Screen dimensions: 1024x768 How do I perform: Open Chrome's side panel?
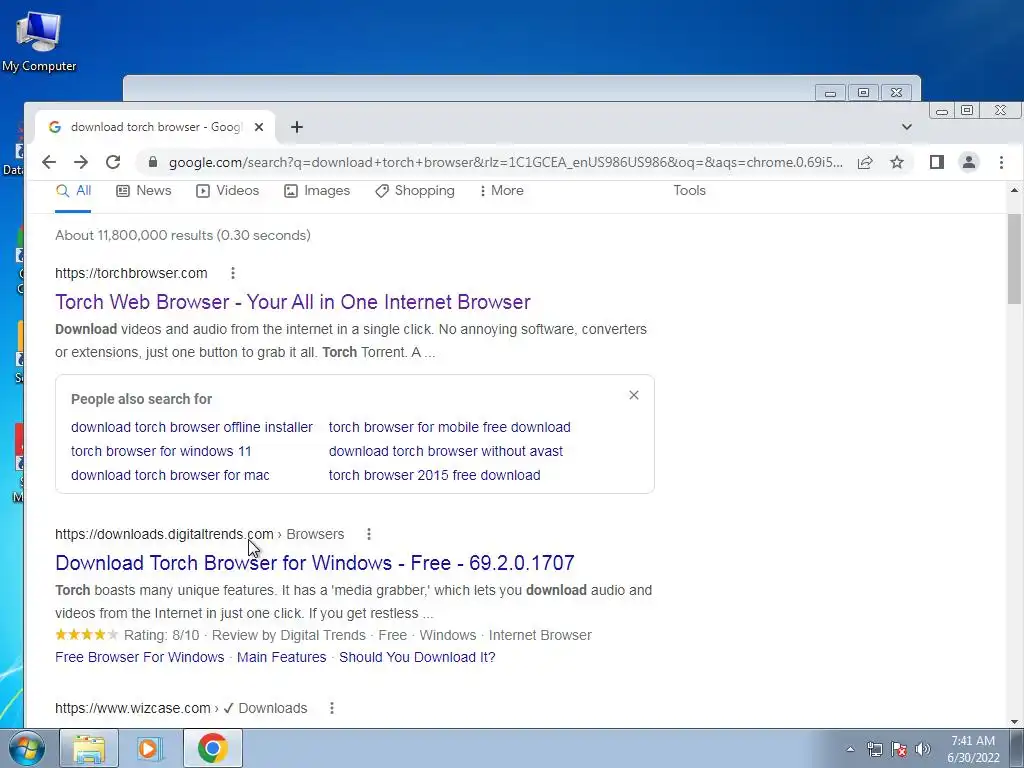coord(937,162)
